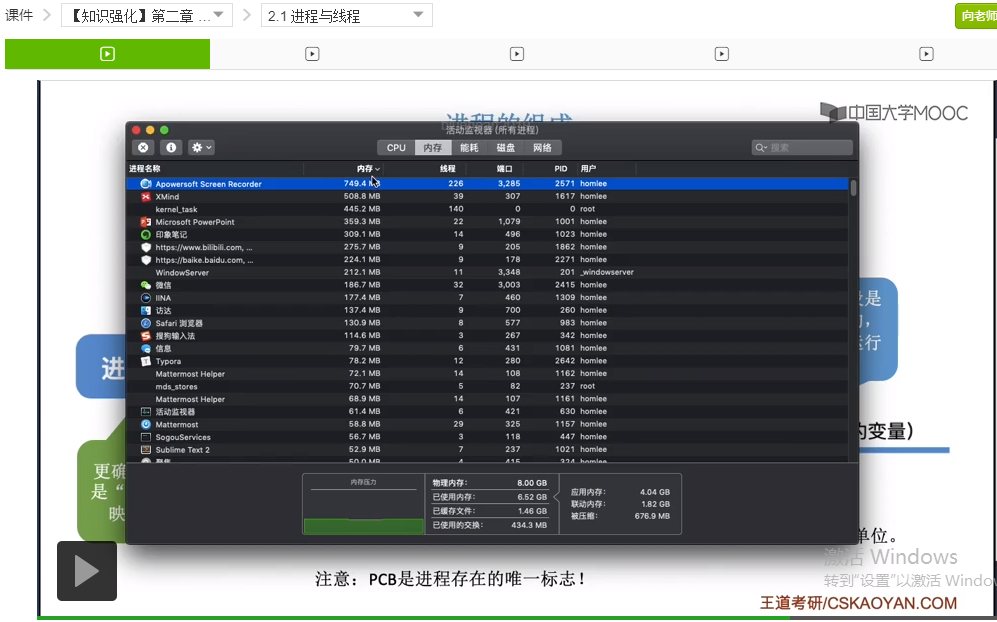The image size is (997, 622).
Task: Click the baike.baidu.com shield icon
Action: (x=146, y=260)
